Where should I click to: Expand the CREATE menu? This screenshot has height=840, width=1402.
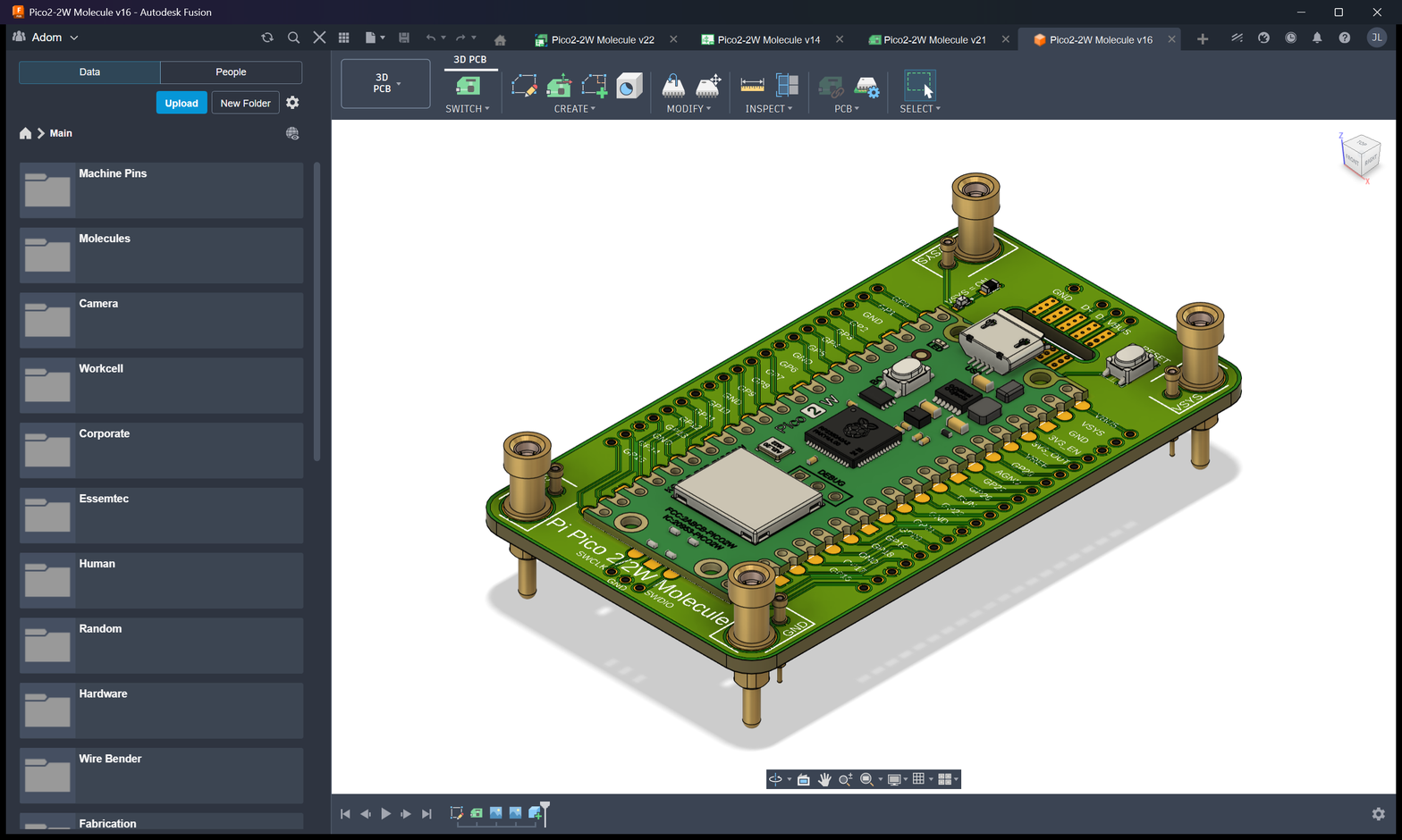pos(575,109)
